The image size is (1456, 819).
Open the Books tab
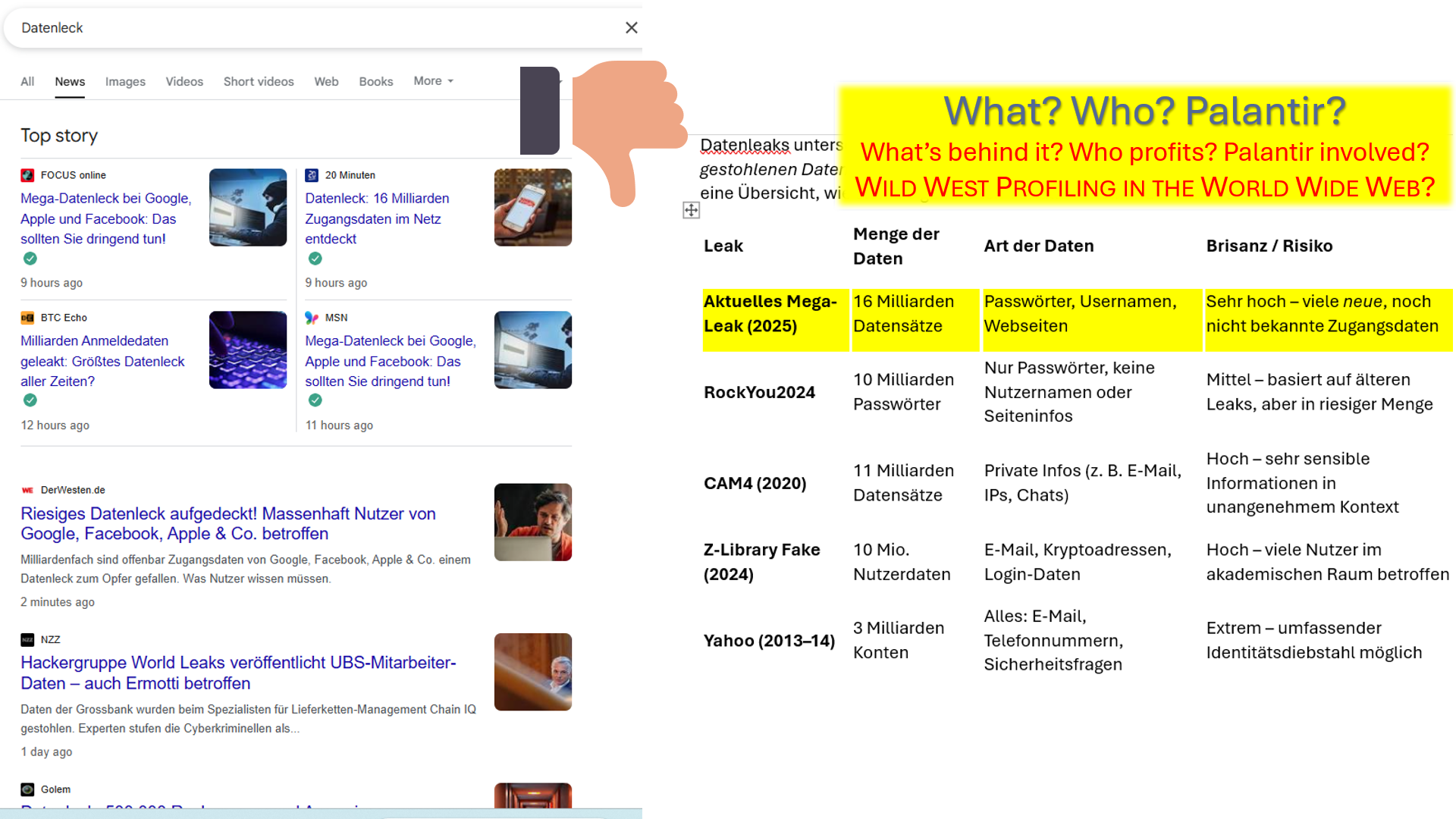[x=375, y=81]
